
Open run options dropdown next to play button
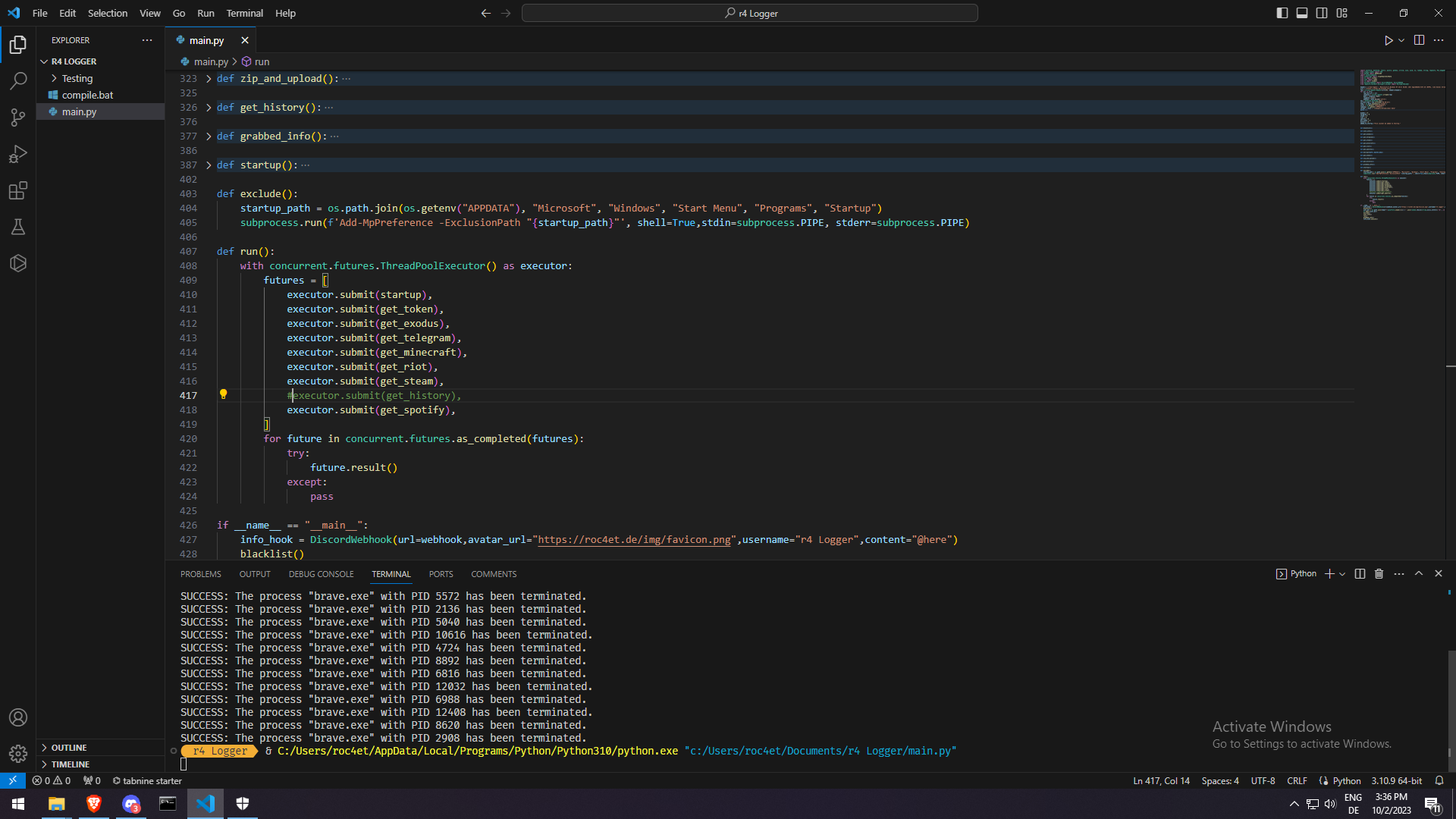click(1401, 40)
